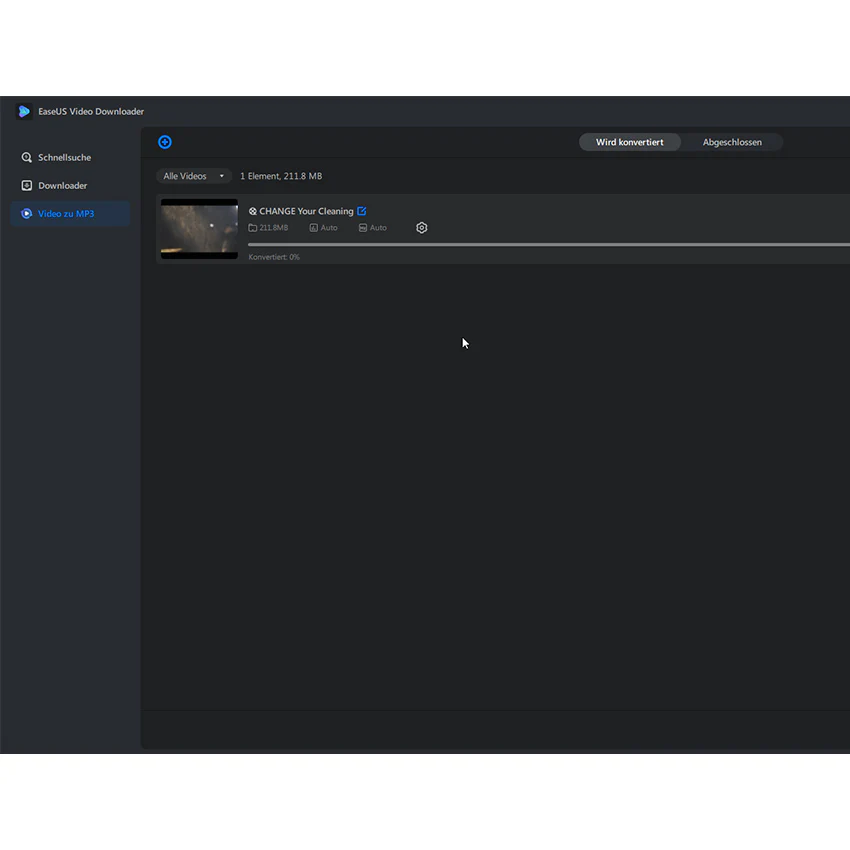
Task: Click the film reel icon beside the title
Action: click(x=253, y=211)
